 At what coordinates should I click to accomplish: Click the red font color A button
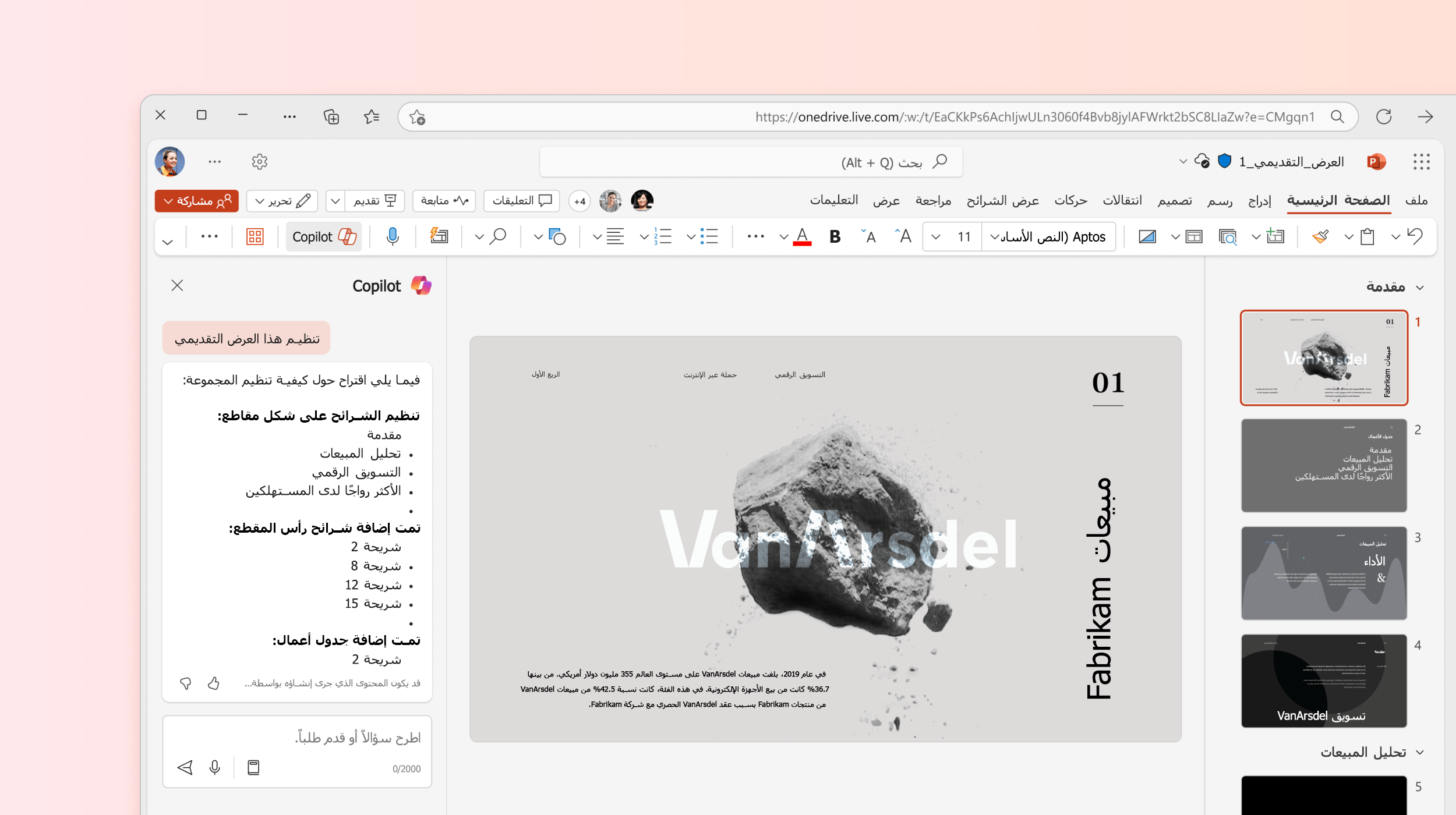tap(802, 236)
